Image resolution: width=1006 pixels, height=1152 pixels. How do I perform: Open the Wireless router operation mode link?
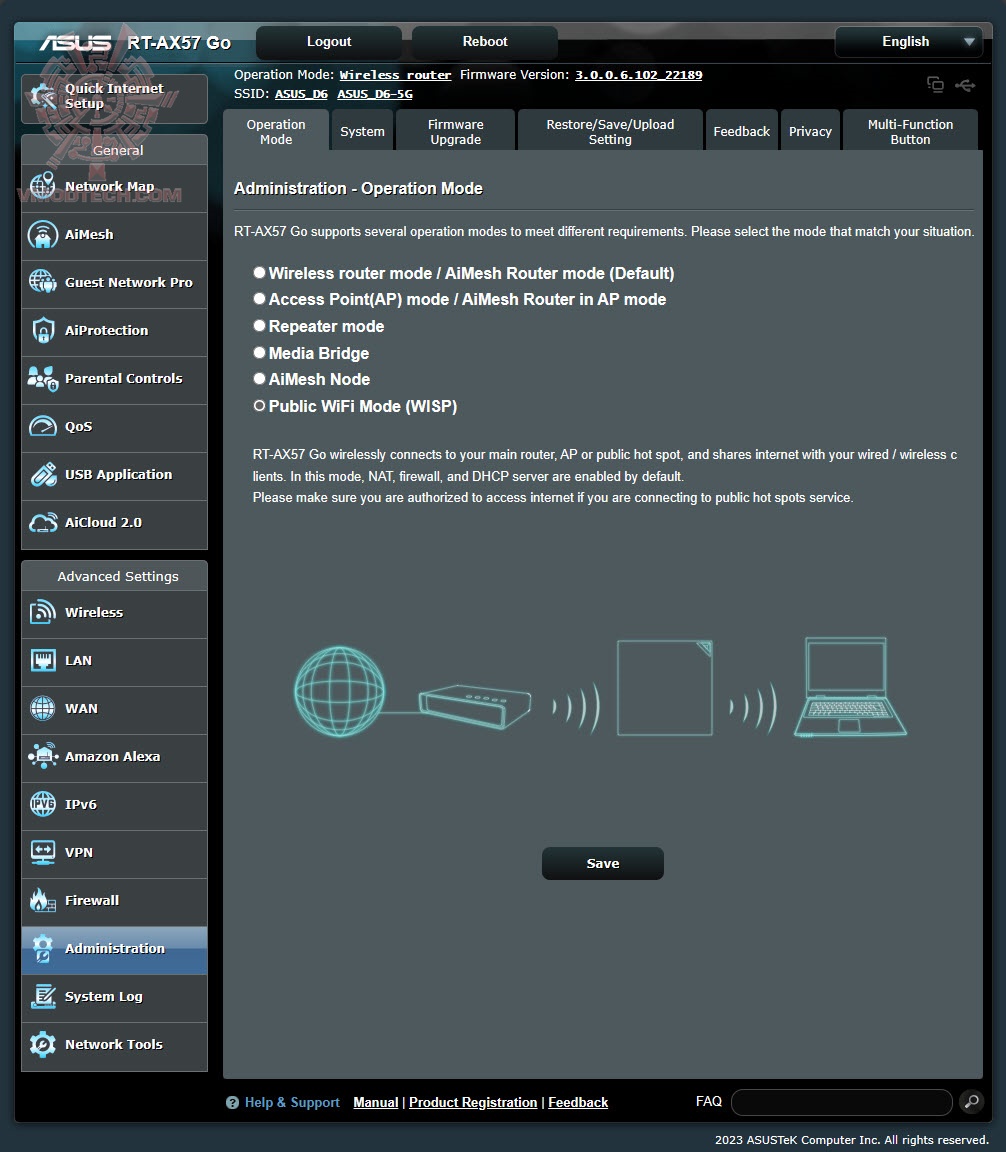pos(395,75)
